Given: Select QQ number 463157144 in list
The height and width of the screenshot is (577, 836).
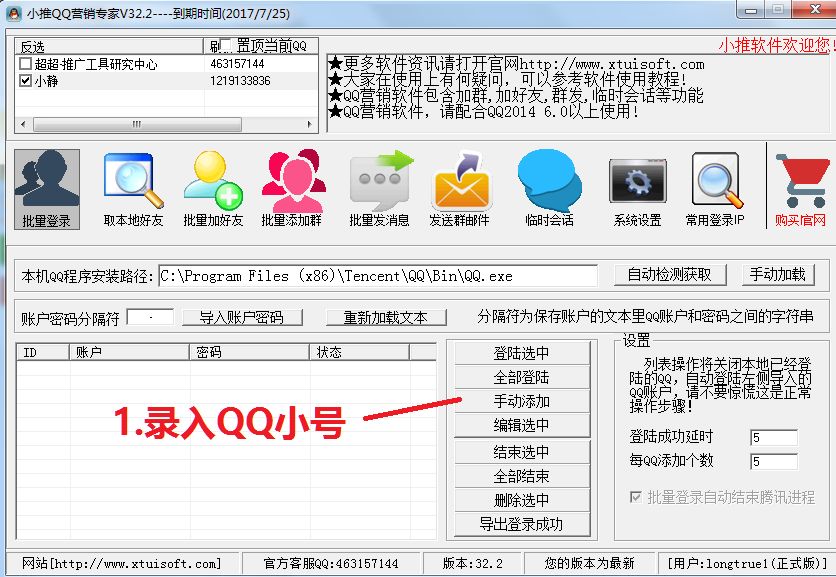Looking at the screenshot, I should pos(237,63).
